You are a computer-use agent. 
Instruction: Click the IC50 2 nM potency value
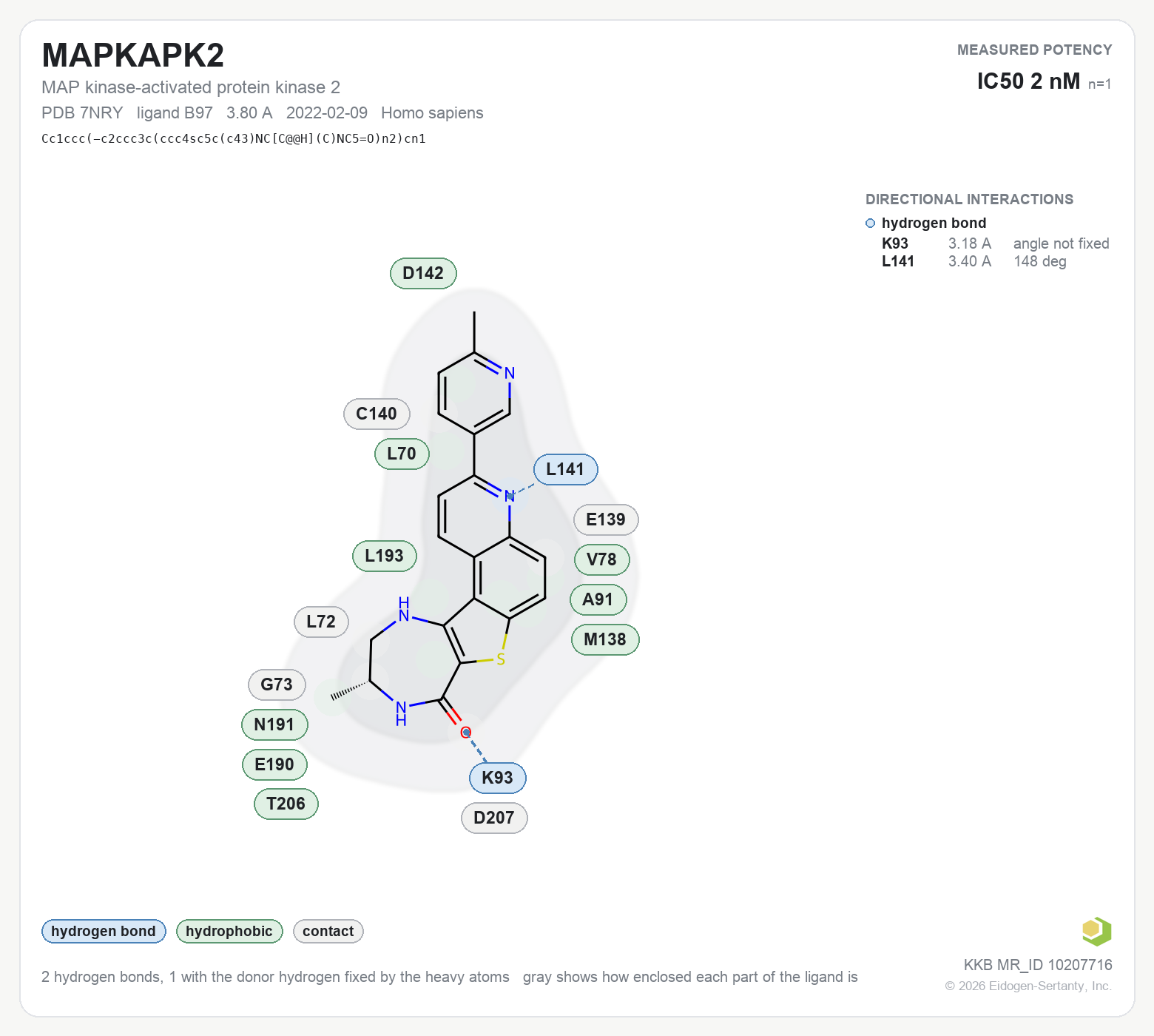pyautogui.click(x=1028, y=81)
